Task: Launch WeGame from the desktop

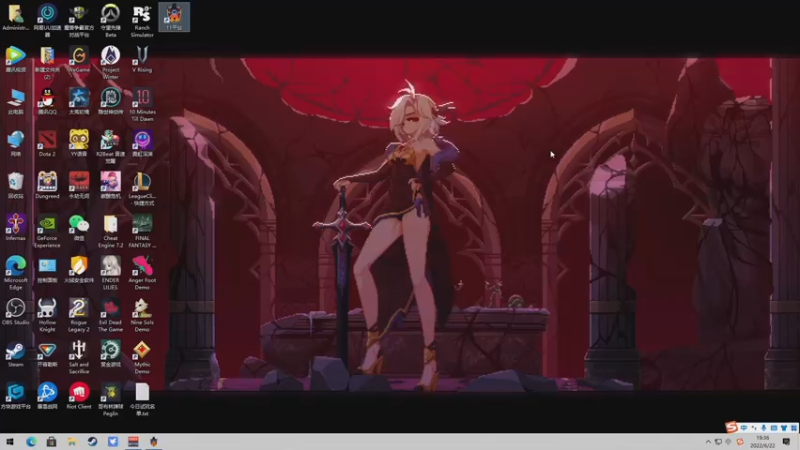Action: (79, 59)
